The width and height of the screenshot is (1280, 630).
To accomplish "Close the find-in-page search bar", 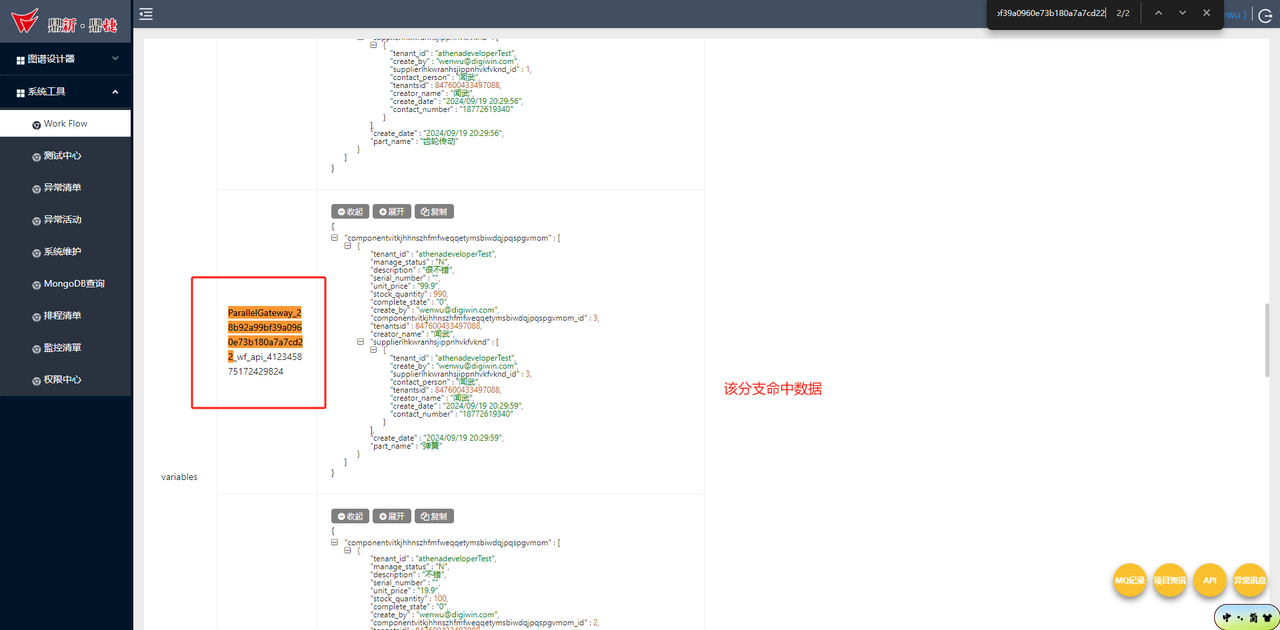I will click(1207, 13).
